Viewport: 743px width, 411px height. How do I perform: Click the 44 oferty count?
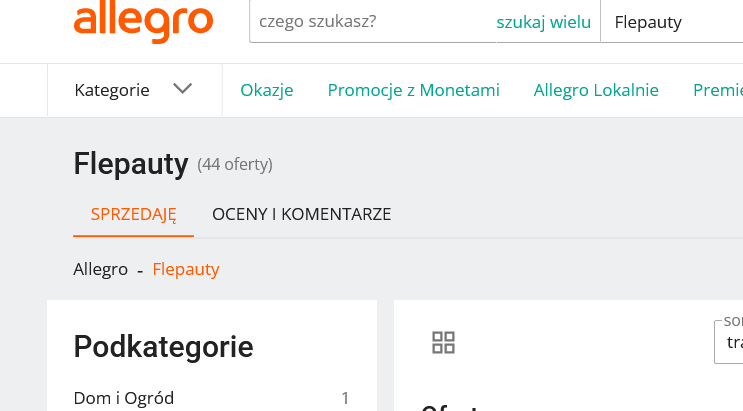tap(235, 164)
